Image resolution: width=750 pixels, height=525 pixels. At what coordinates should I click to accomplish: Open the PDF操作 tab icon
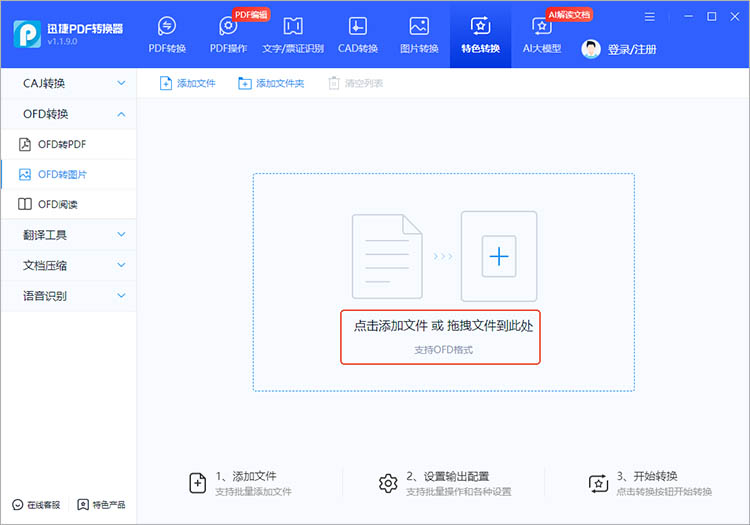(228, 26)
